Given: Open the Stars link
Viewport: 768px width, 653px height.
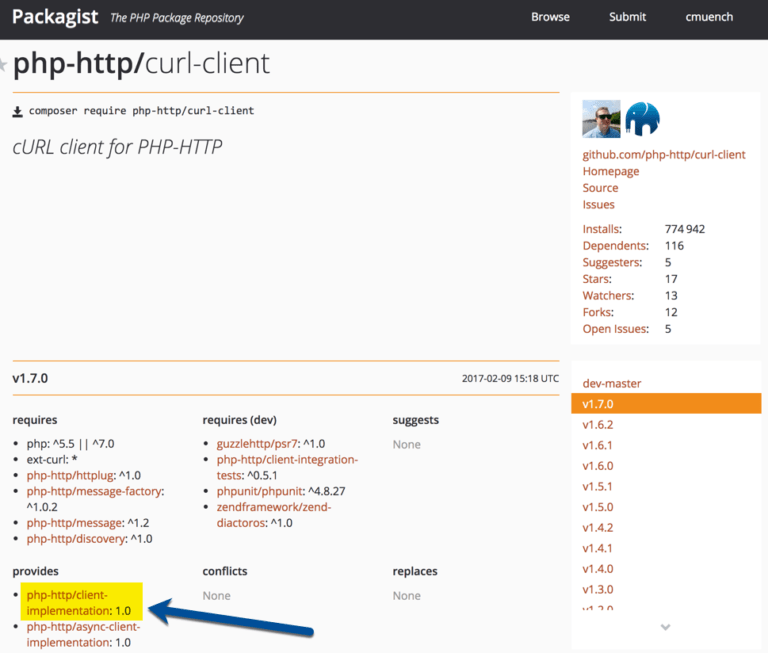Looking at the screenshot, I should click(597, 279).
